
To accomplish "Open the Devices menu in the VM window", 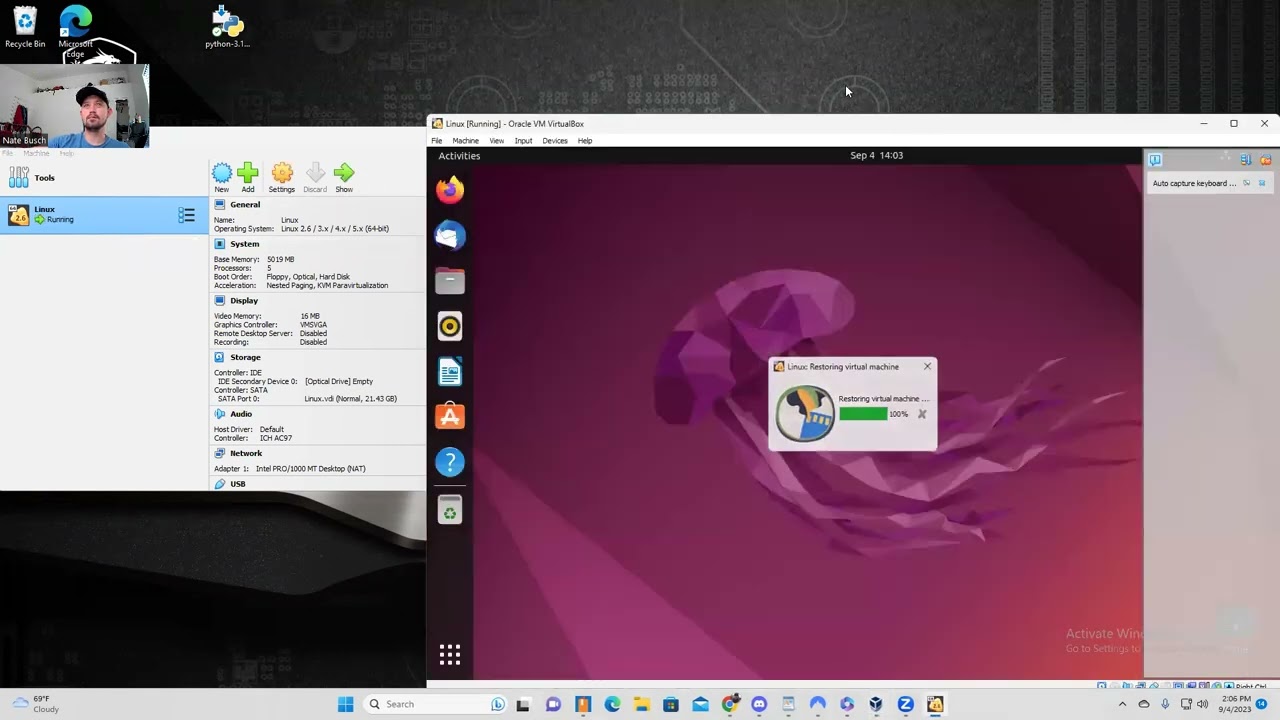I will [555, 141].
